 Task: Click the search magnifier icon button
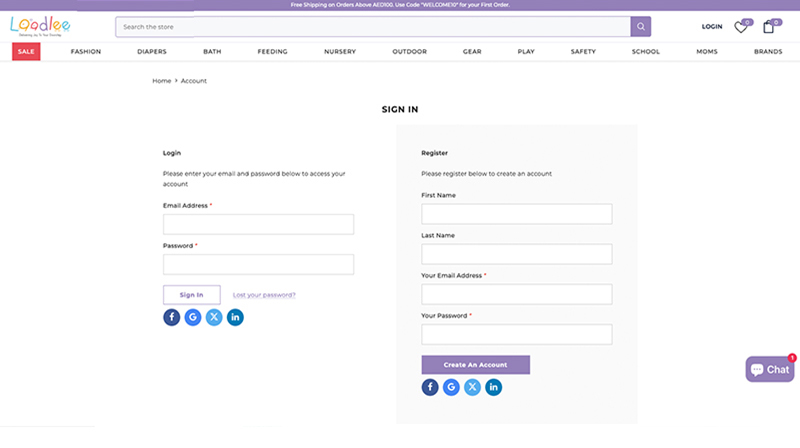click(640, 27)
